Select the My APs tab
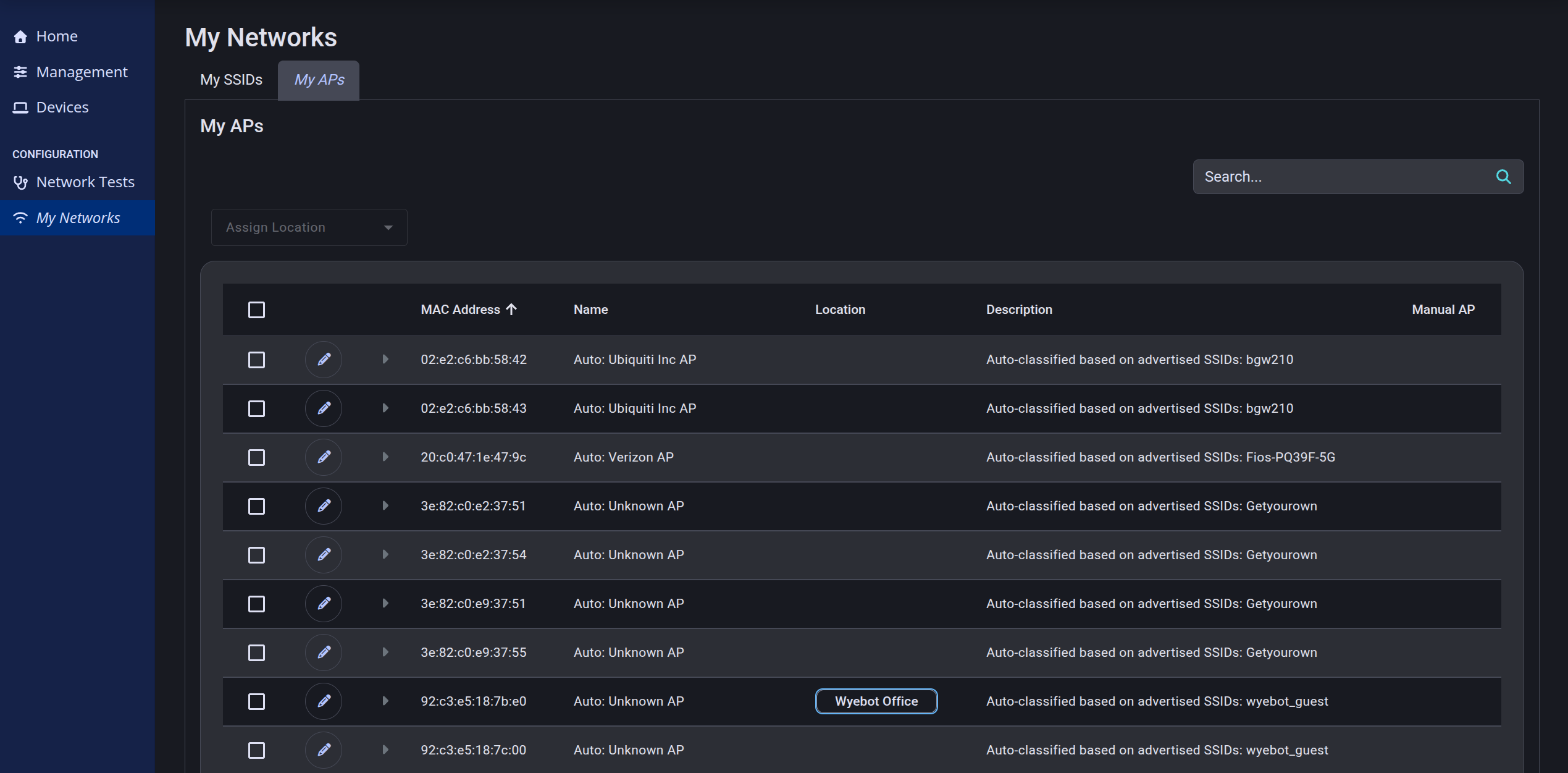The height and width of the screenshot is (773, 1568). click(319, 80)
